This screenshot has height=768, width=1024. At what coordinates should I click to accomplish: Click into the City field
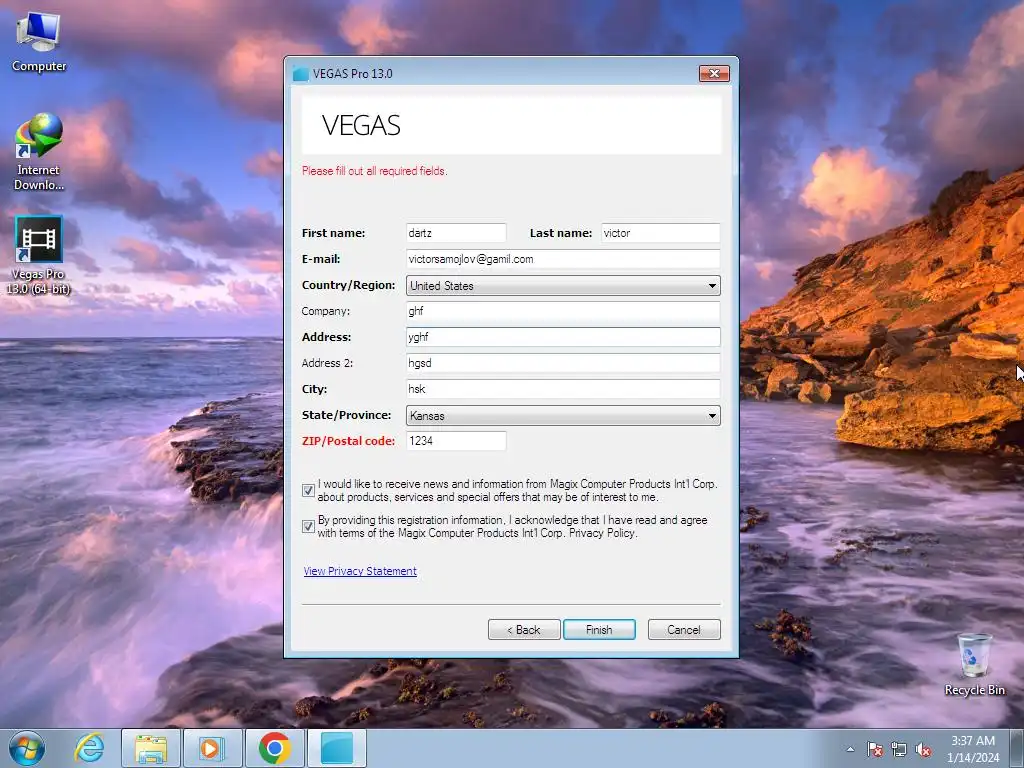pos(563,389)
